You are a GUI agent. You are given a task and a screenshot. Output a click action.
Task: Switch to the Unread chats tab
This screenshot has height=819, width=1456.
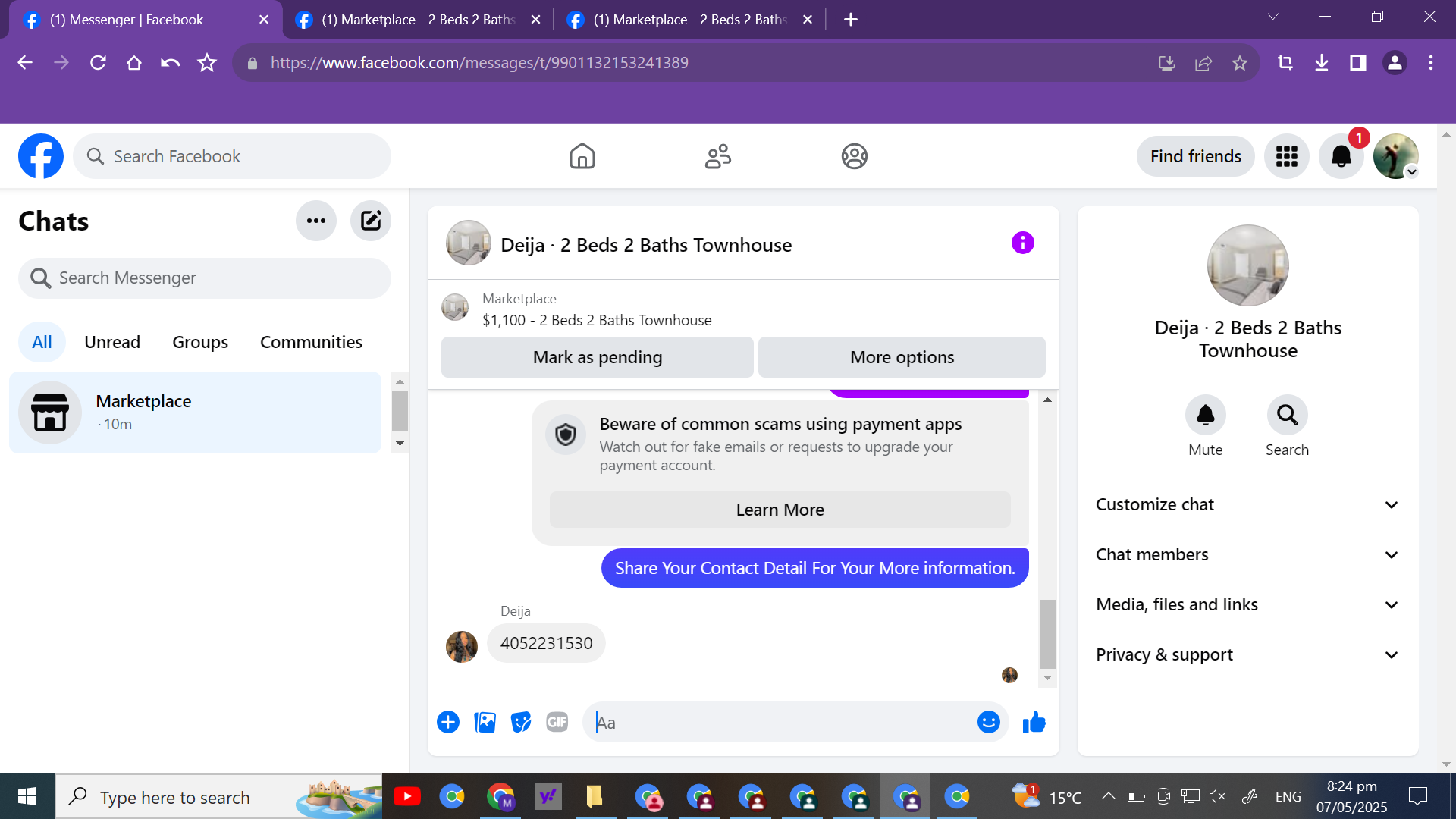[112, 342]
